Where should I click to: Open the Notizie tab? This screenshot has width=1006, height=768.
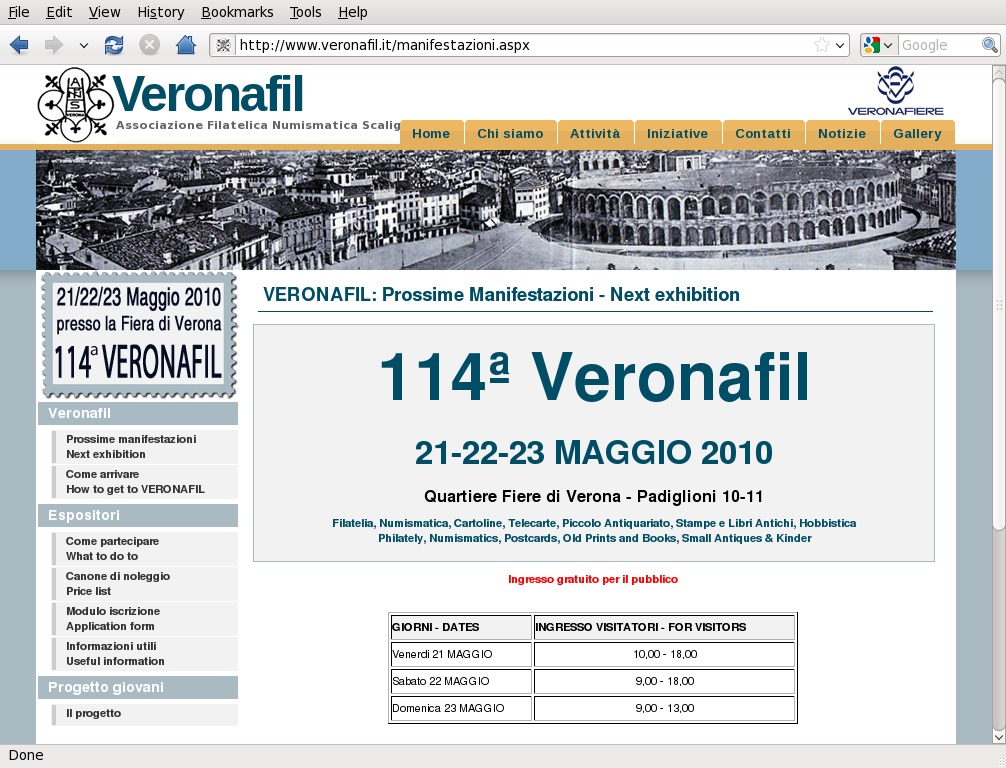tap(842, 133)
